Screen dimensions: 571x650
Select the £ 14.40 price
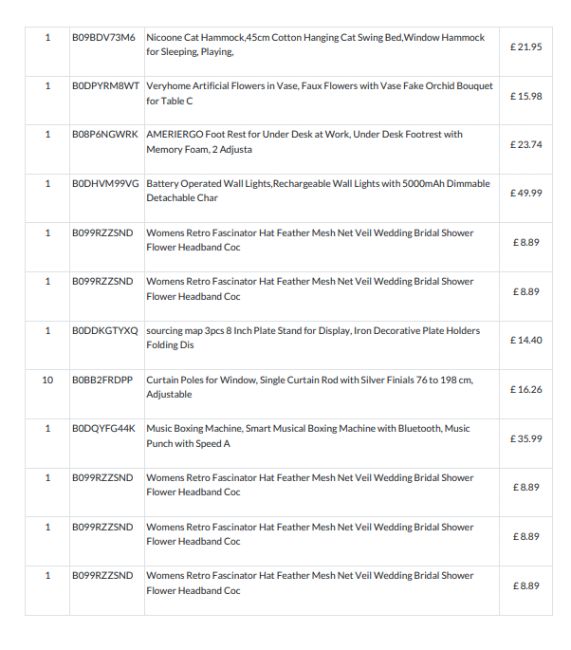point(526,340)
